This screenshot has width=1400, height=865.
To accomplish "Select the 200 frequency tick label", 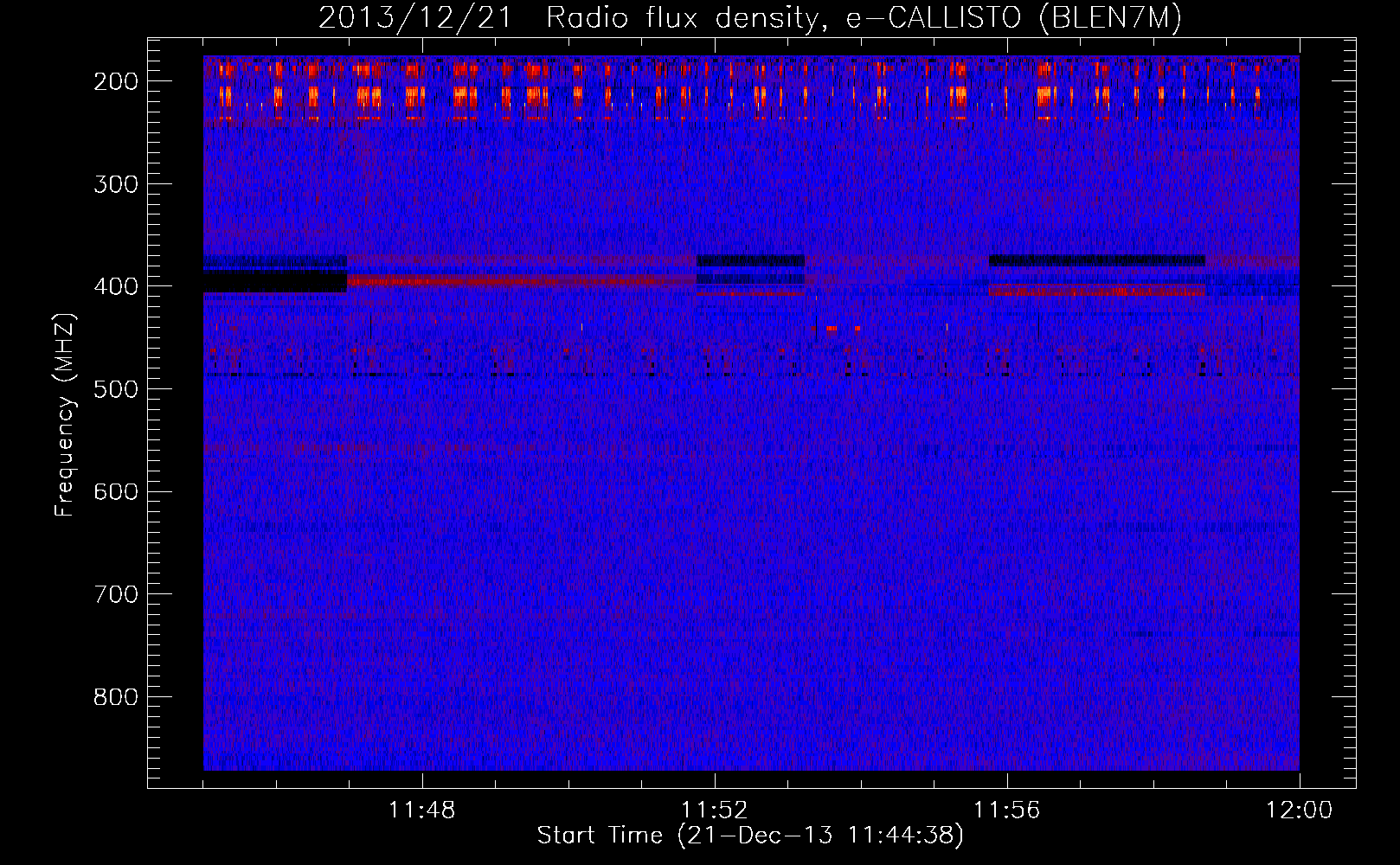I will 116,81.
